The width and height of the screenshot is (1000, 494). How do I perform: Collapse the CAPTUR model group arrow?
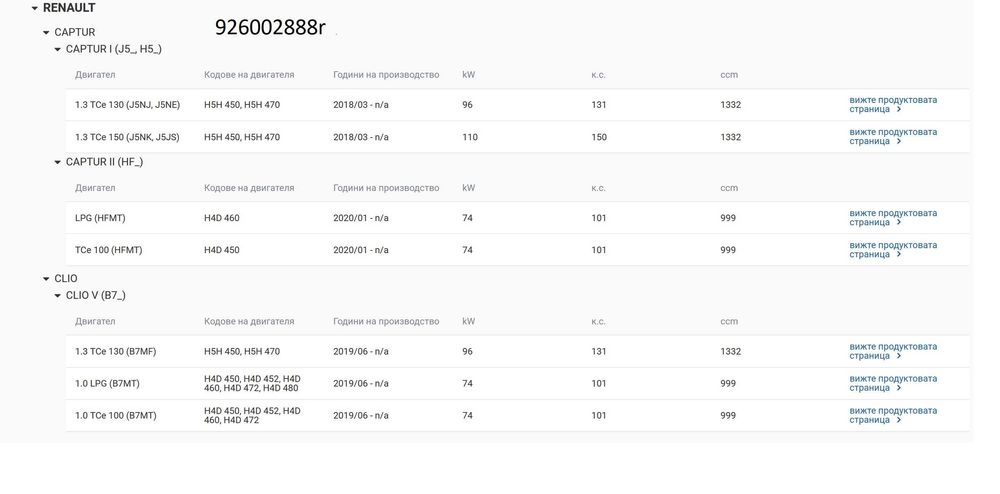pyautogui.click(x=46, y=32)
